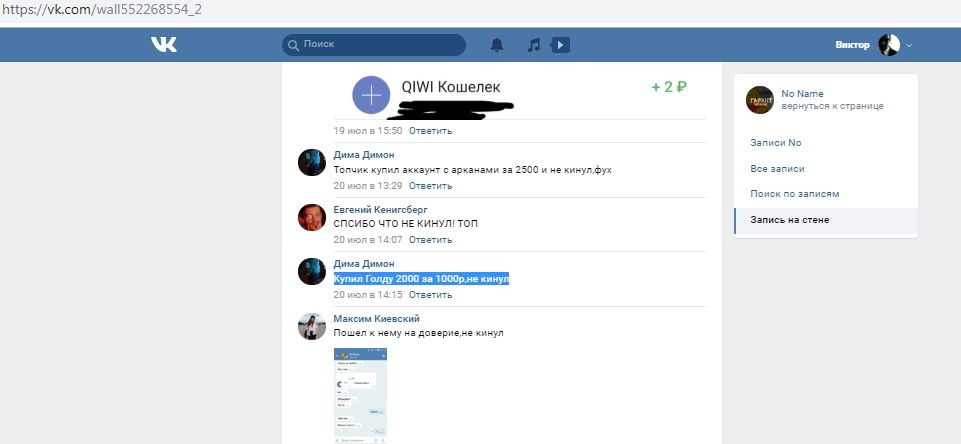Screen dimensions: 961x444
Task: Click the No Name community avatar
Action: tap(760, 100)
